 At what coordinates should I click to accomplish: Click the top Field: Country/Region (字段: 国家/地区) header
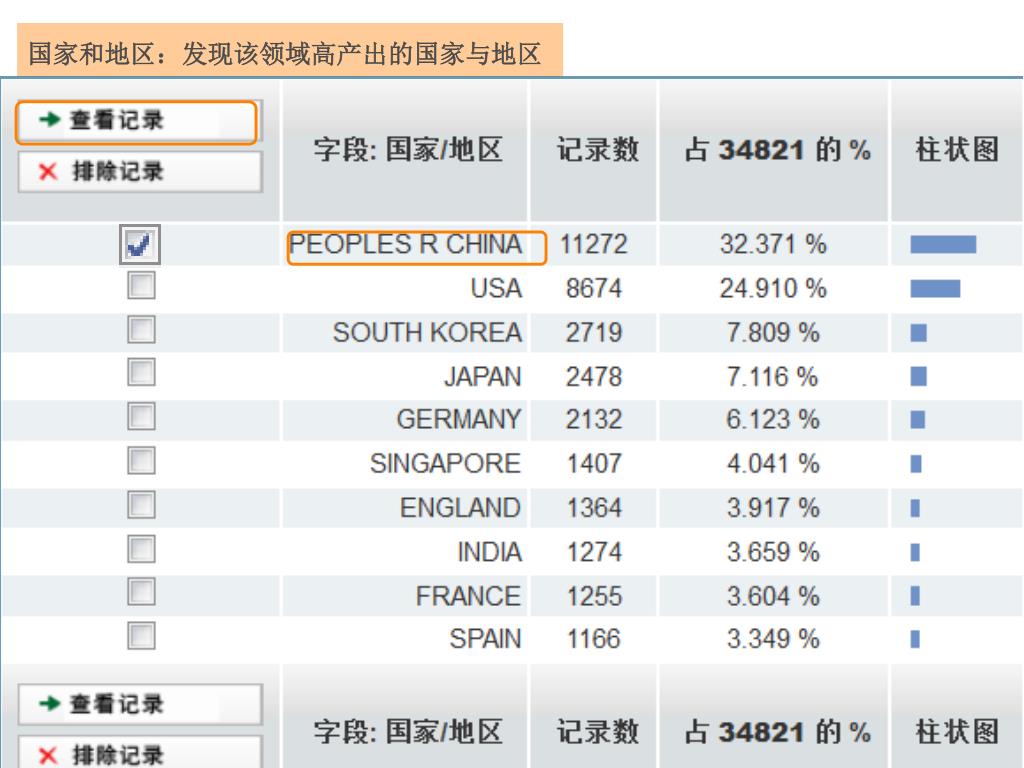coord(408,150)
